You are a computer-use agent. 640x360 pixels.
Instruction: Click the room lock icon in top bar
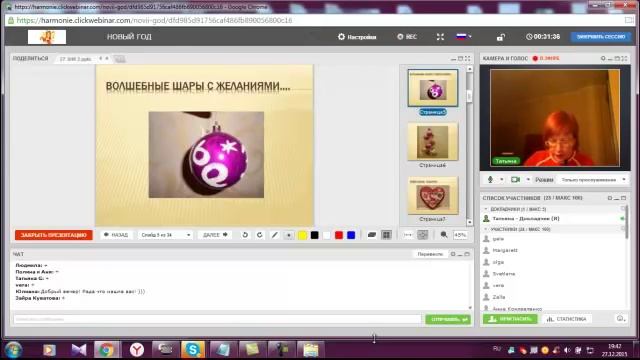[500, 37]
